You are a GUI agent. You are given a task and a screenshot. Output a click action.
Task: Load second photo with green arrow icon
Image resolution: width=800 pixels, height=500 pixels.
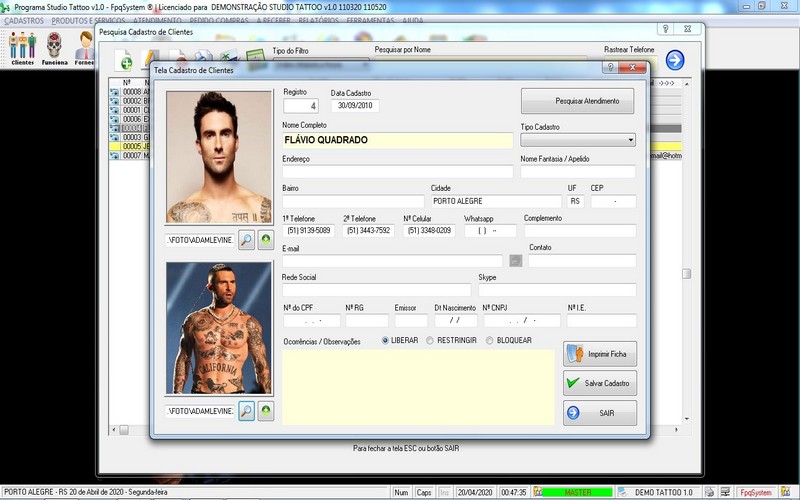tap(266, 411)
